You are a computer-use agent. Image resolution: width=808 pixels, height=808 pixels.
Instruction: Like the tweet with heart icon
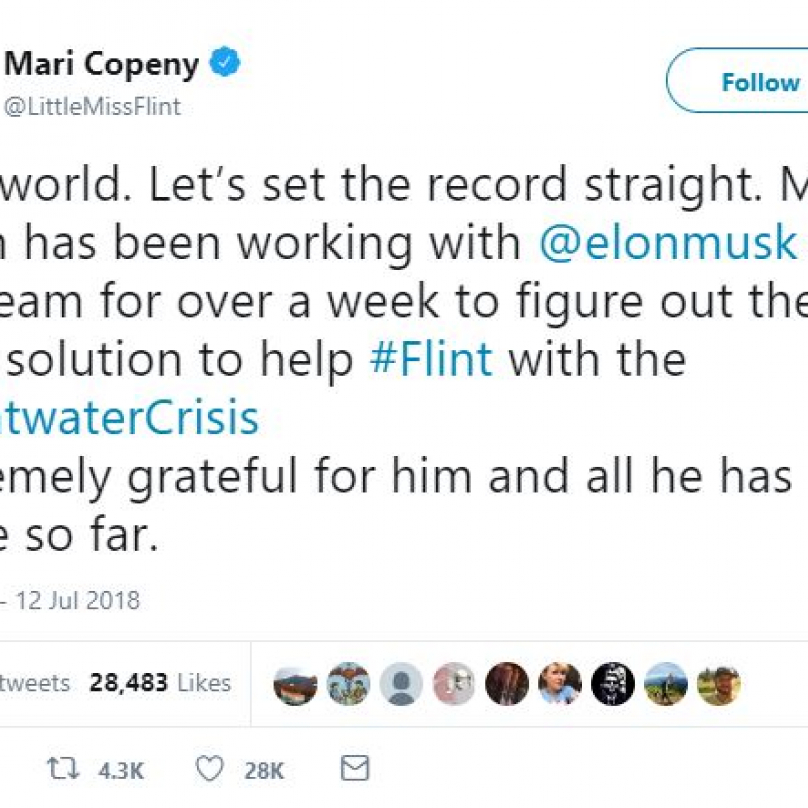(209, 769)
